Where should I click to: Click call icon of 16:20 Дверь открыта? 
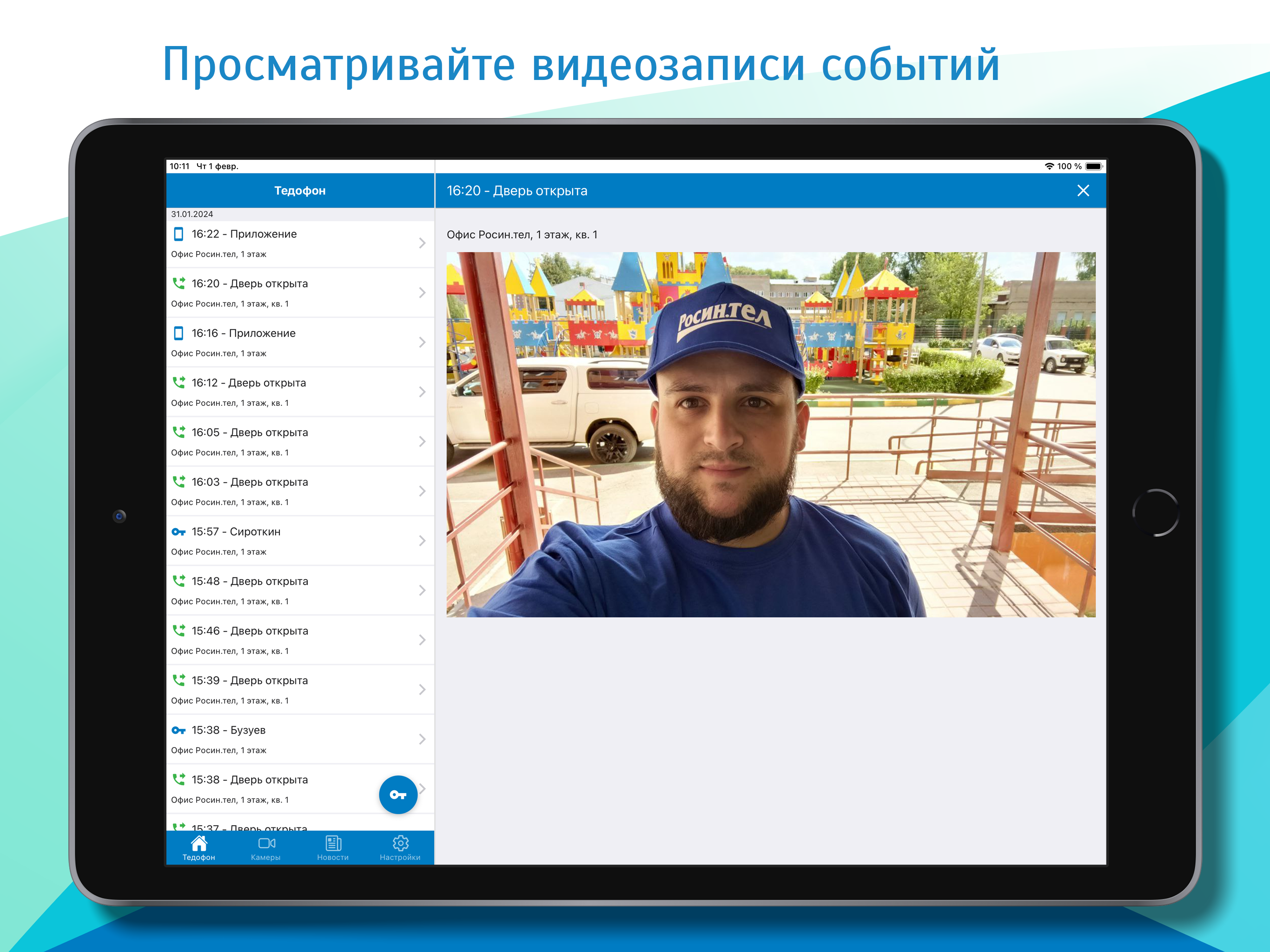[179, 283]
